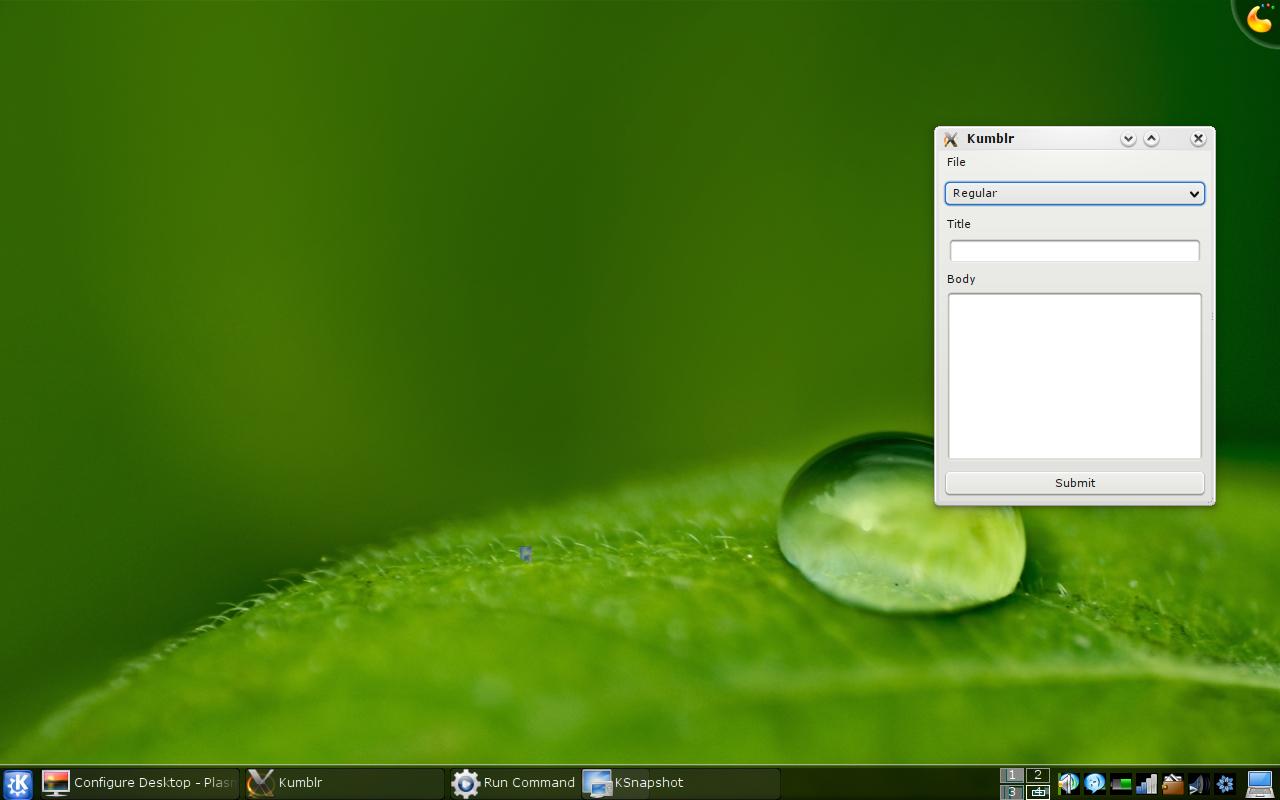Maximize the Kumblr window
Screen dimensions: 1280x800
(1151, 139)
